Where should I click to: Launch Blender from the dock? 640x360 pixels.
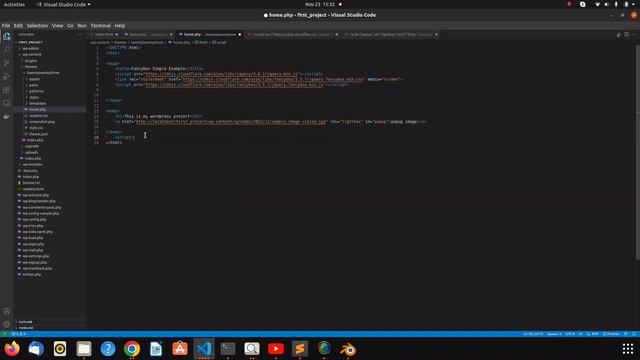348,349
